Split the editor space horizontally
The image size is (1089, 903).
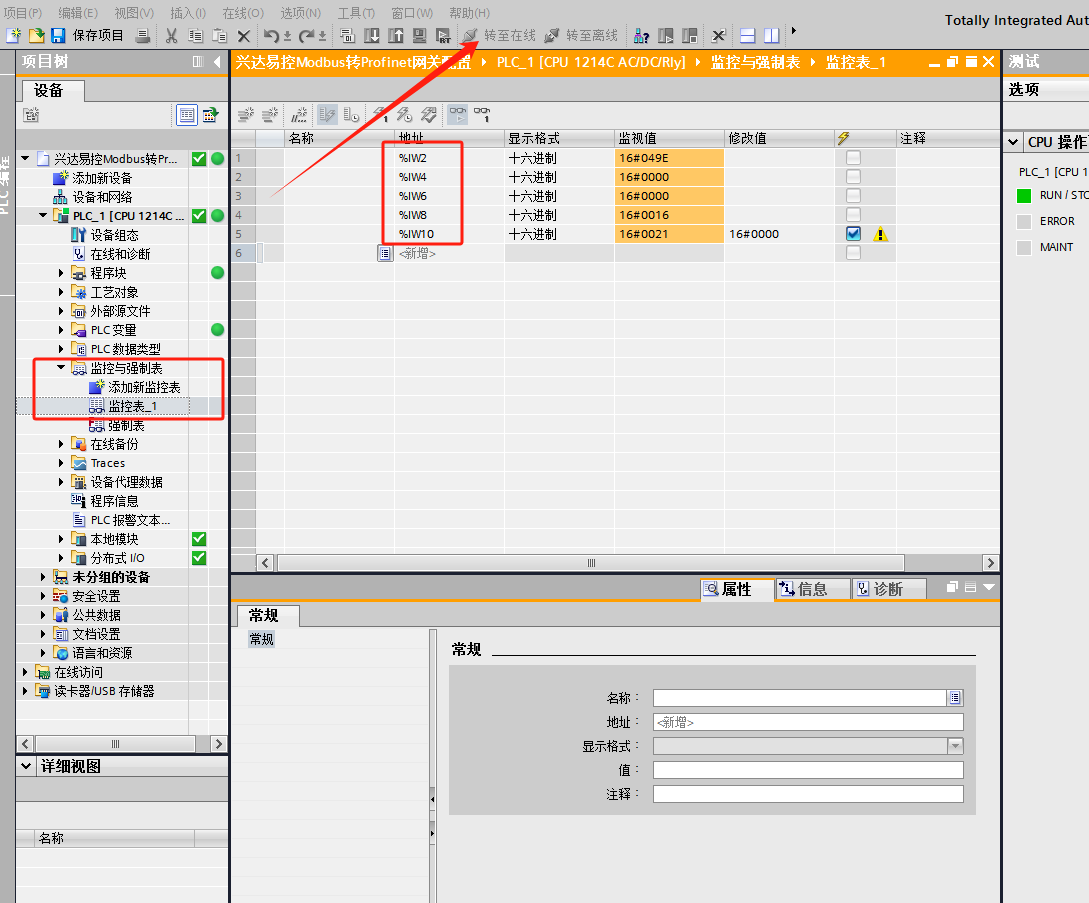click(747, 35)
